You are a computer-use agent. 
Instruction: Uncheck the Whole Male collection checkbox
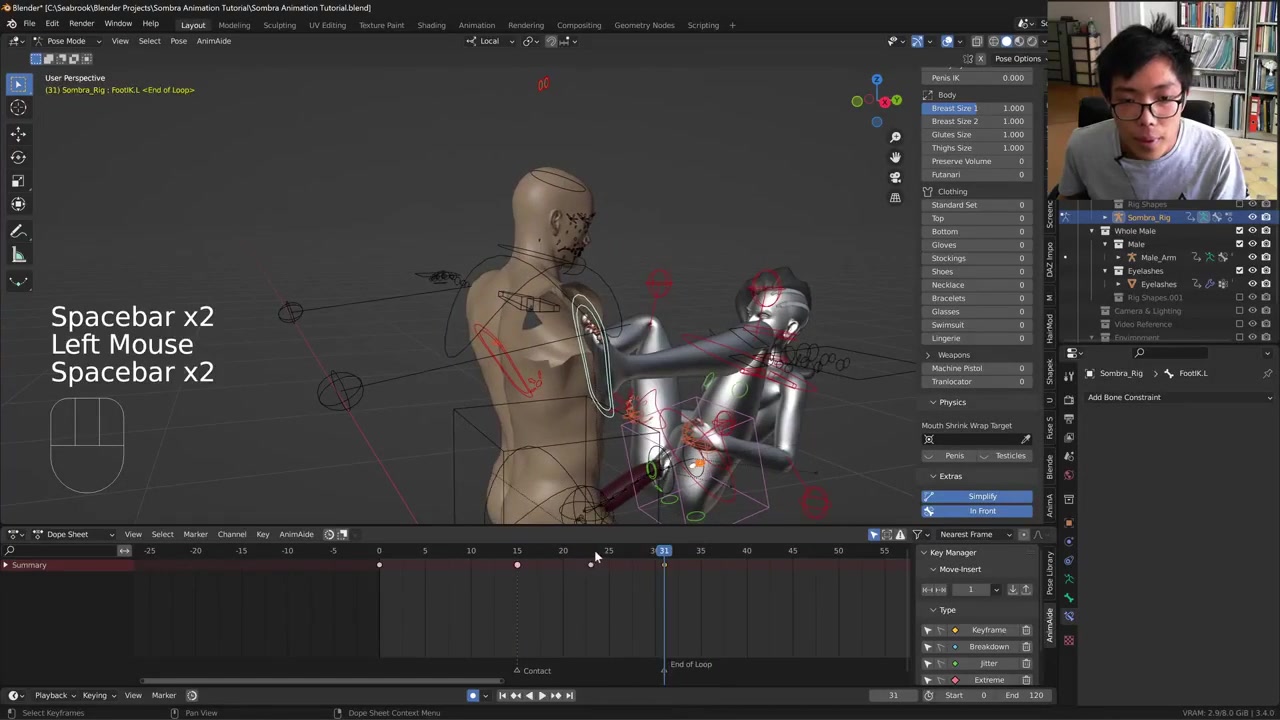click(1240, 231)
